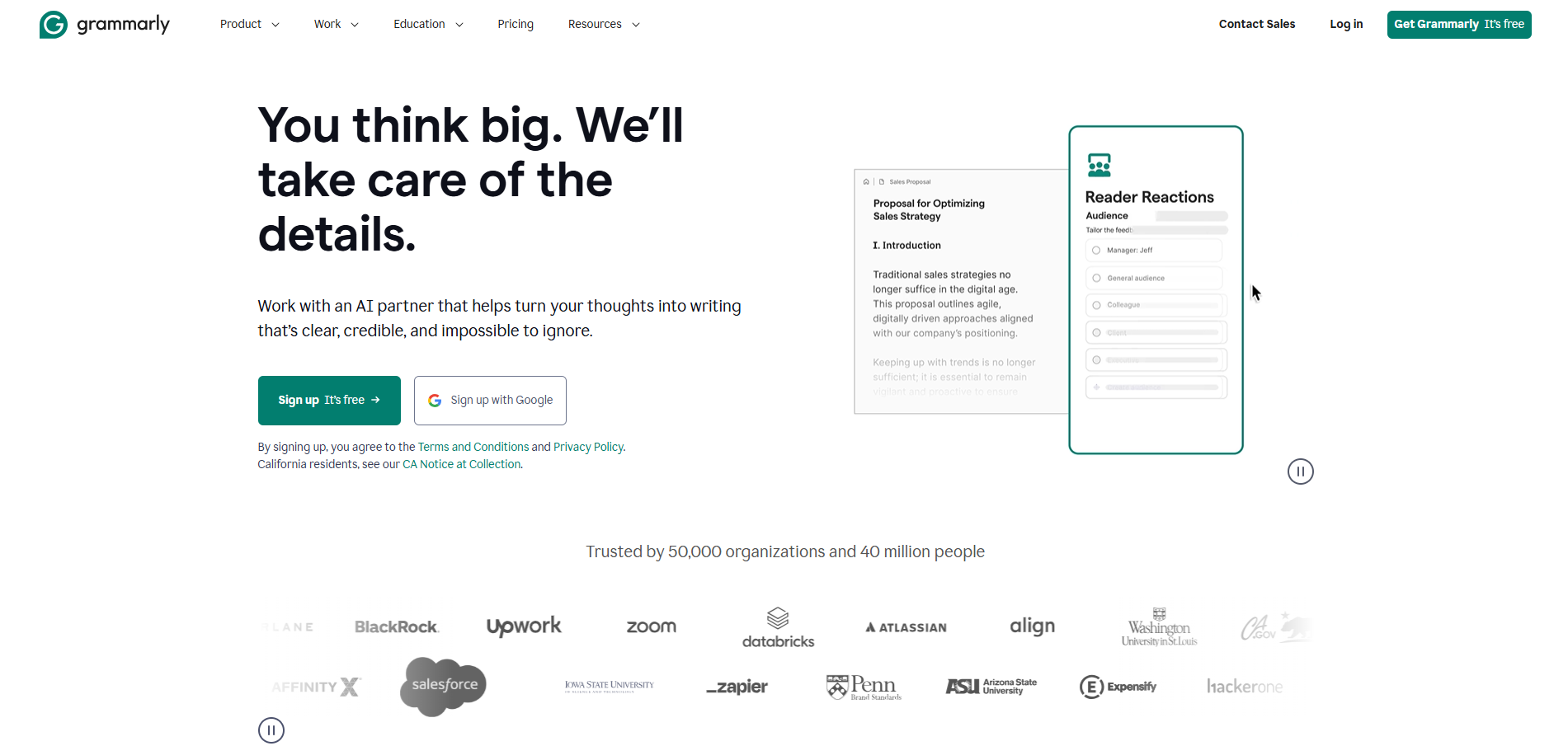Open the Log in link
The width and height of the screenshot is (1568, 746).
[x=1346, y=24]
